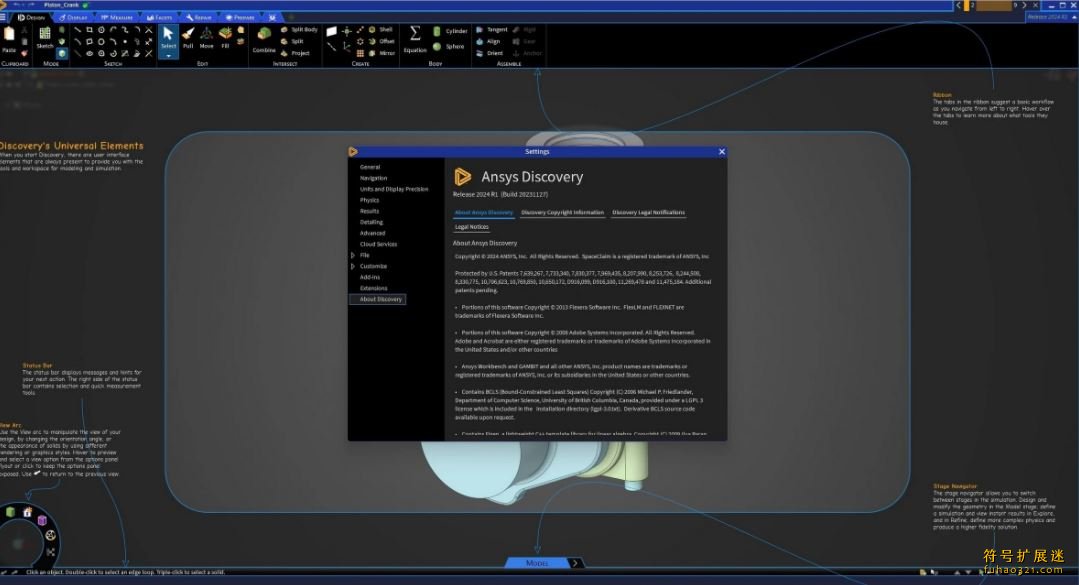Open the Select tool dropdown arrow
This screenshot has width=1079, height=585.
click(x=168, y=55)
